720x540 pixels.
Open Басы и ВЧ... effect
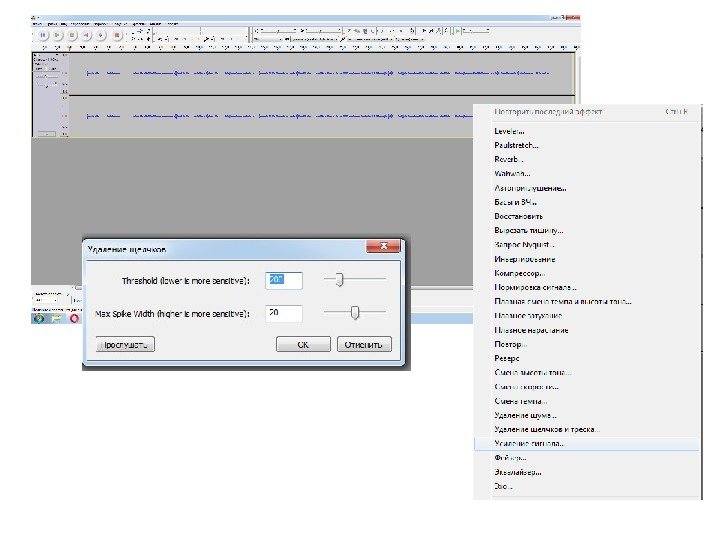tap(587, 202)
